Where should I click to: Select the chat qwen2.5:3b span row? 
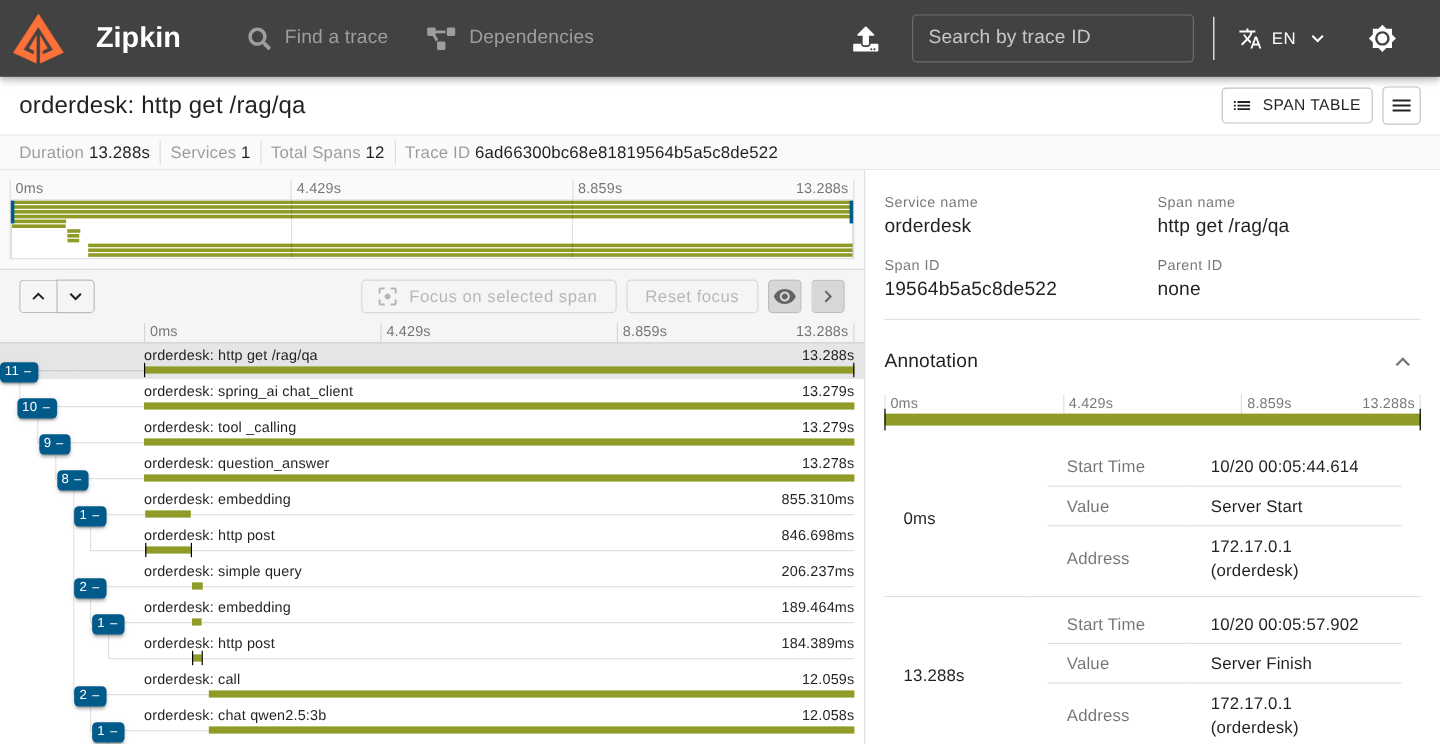[432, 721]
